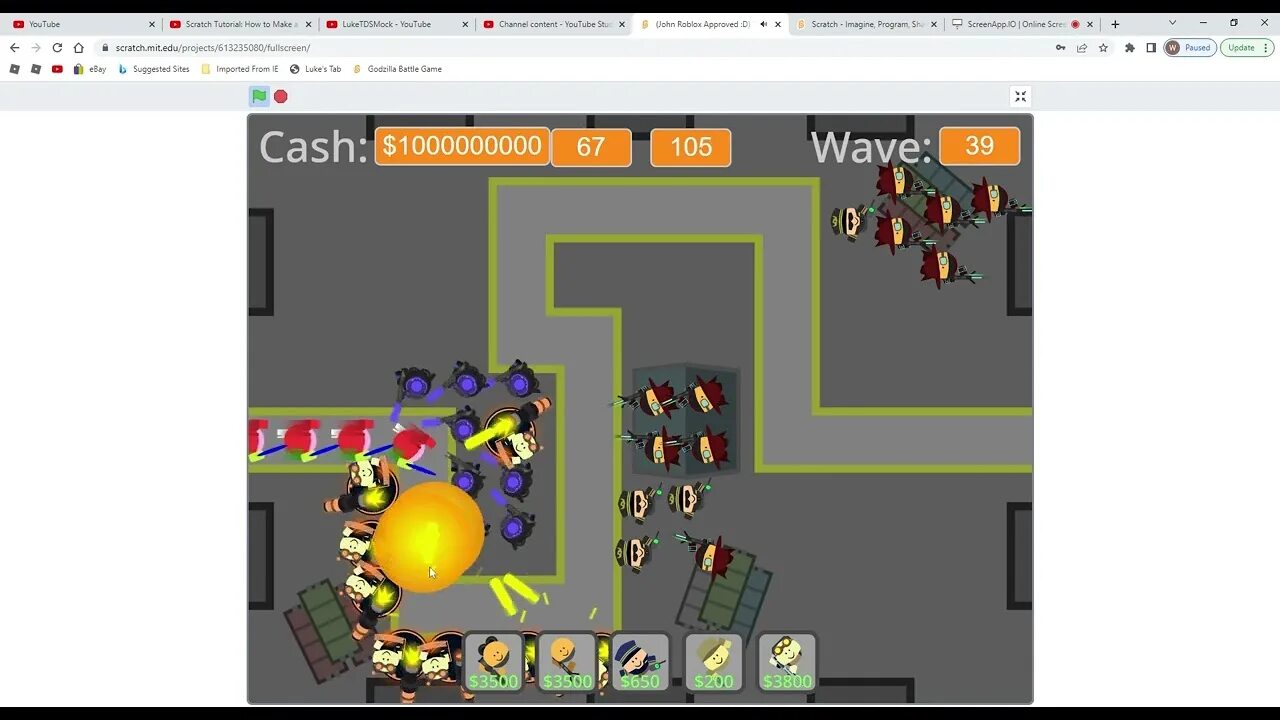
Task: Click the browser forward arrow
Action: (36, 47)
